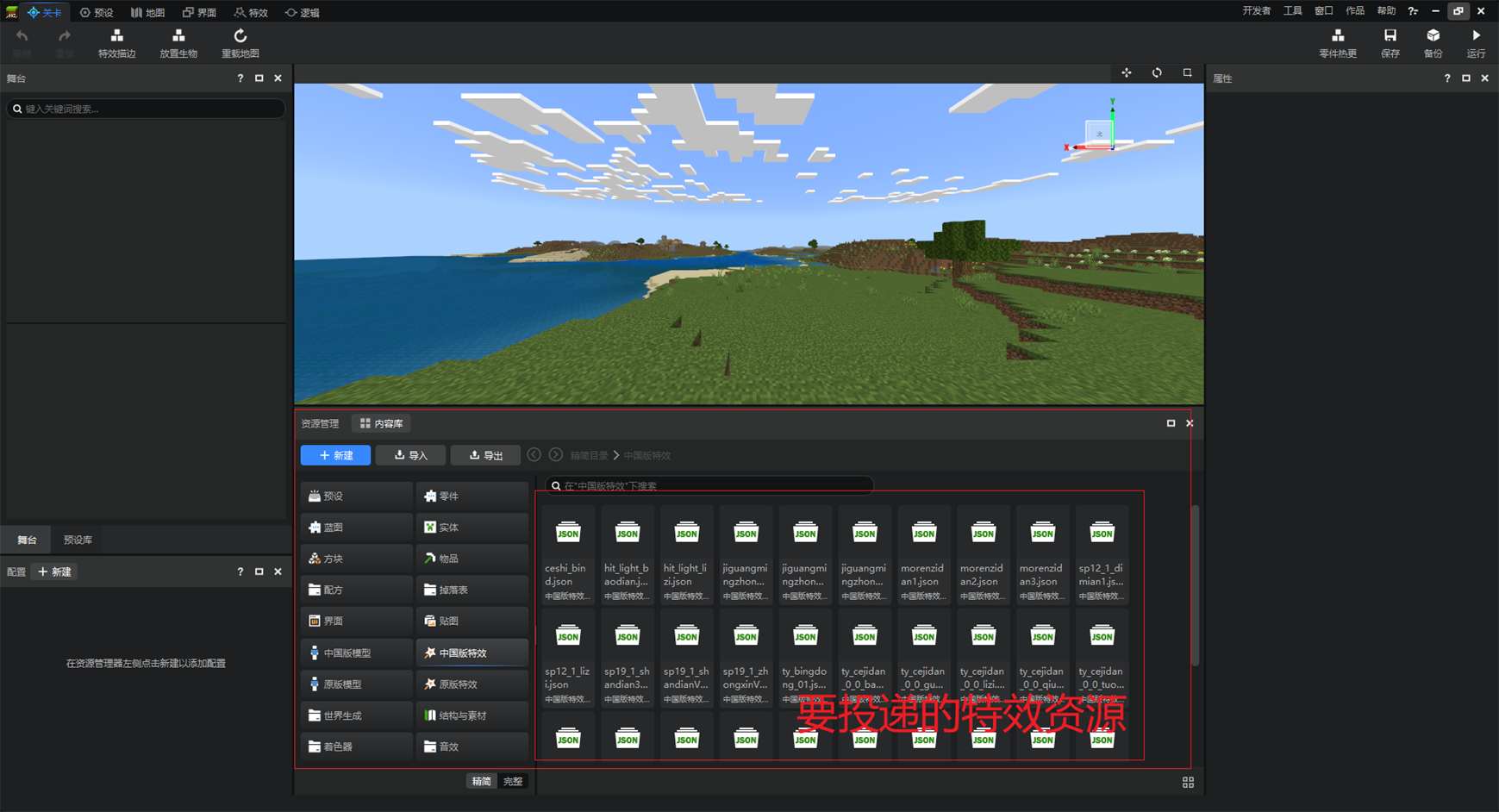1499x812 pixels.
Task: Pop out the 属性 panel
Action: (1465, 78)
